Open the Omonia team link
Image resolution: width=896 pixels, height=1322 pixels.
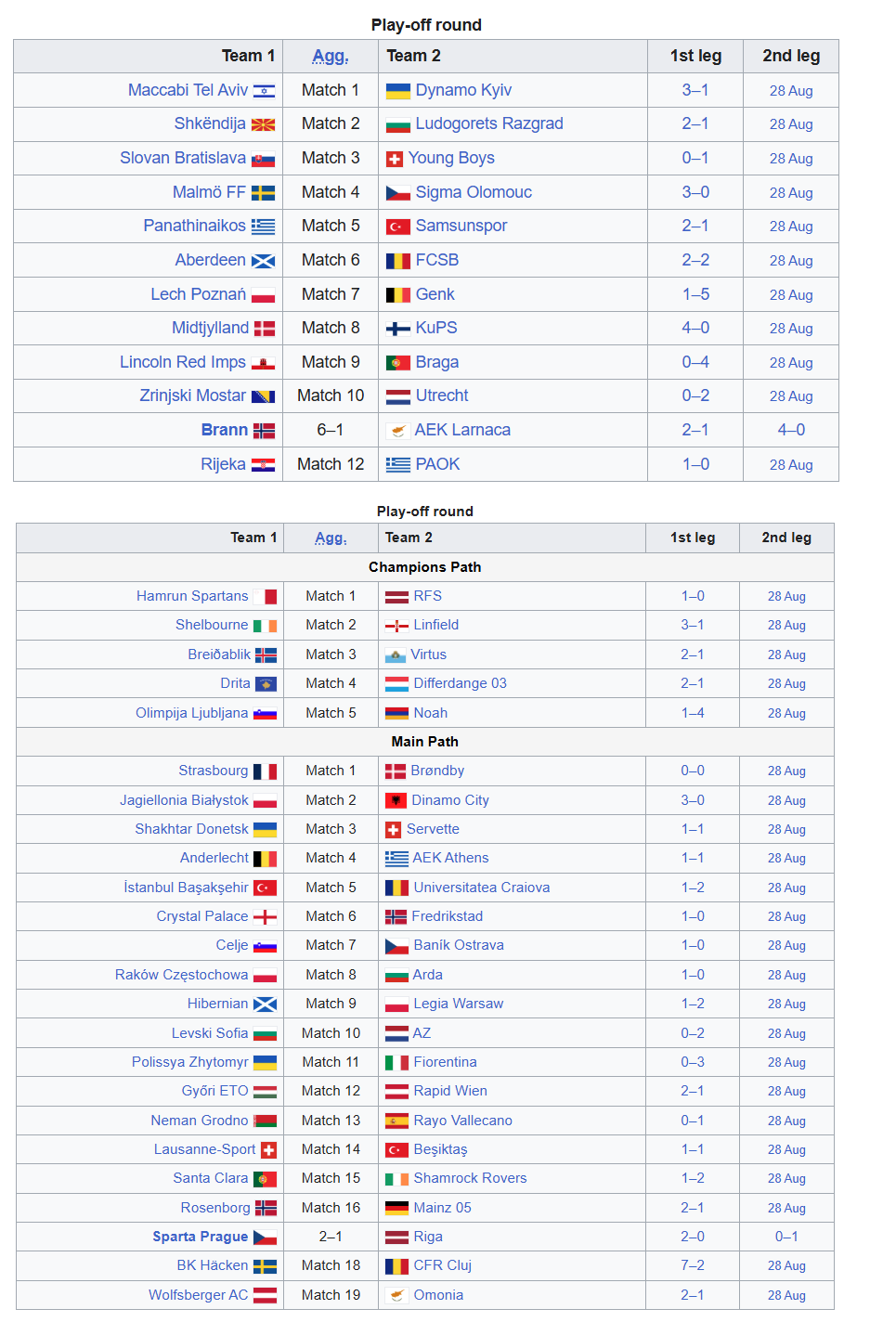438,1296
